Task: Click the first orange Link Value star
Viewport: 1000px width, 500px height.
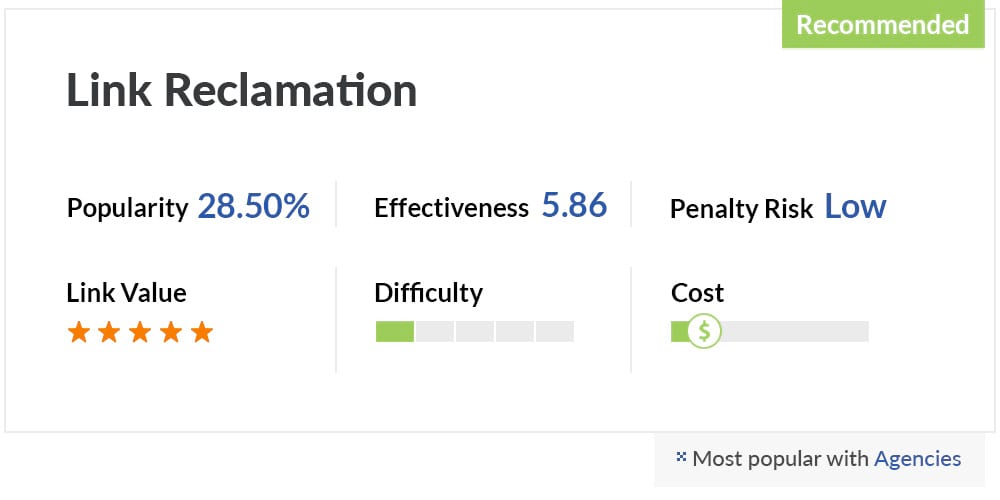Action: pos(78,332)
